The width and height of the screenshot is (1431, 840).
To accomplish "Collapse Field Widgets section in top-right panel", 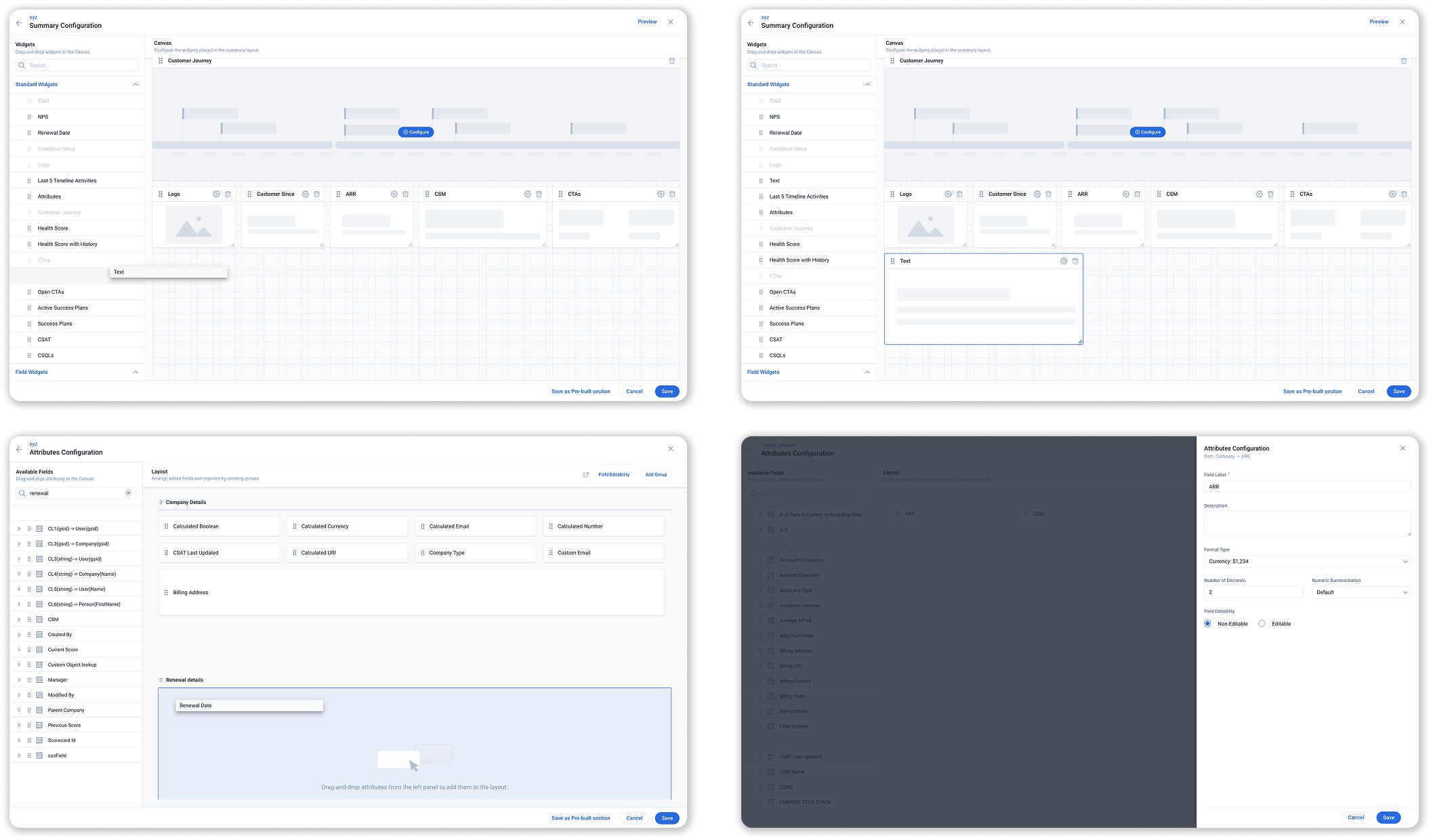I will pyautogui.click(x=867, y=373).
